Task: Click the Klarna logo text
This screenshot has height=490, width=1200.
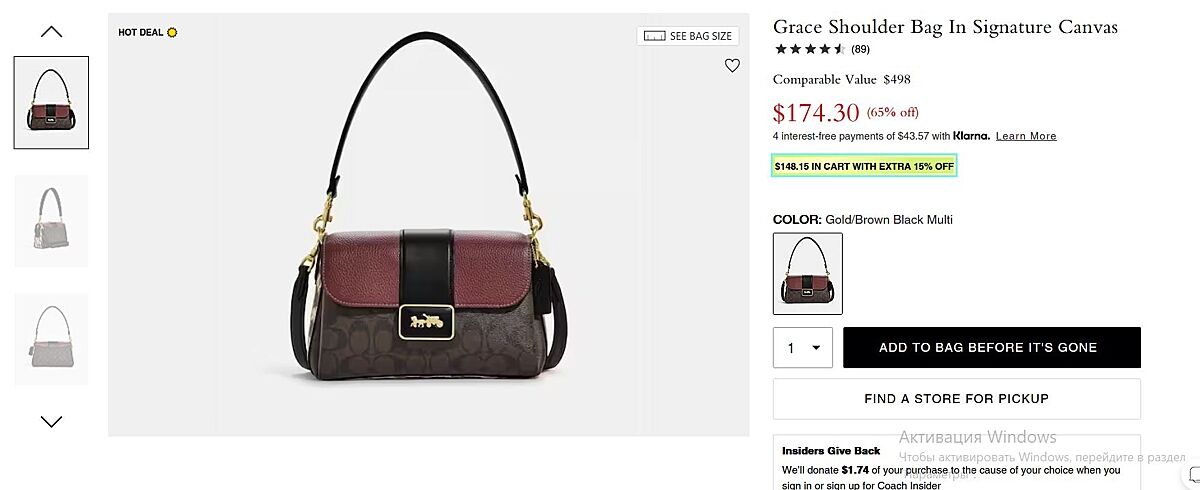Action: 971,136
